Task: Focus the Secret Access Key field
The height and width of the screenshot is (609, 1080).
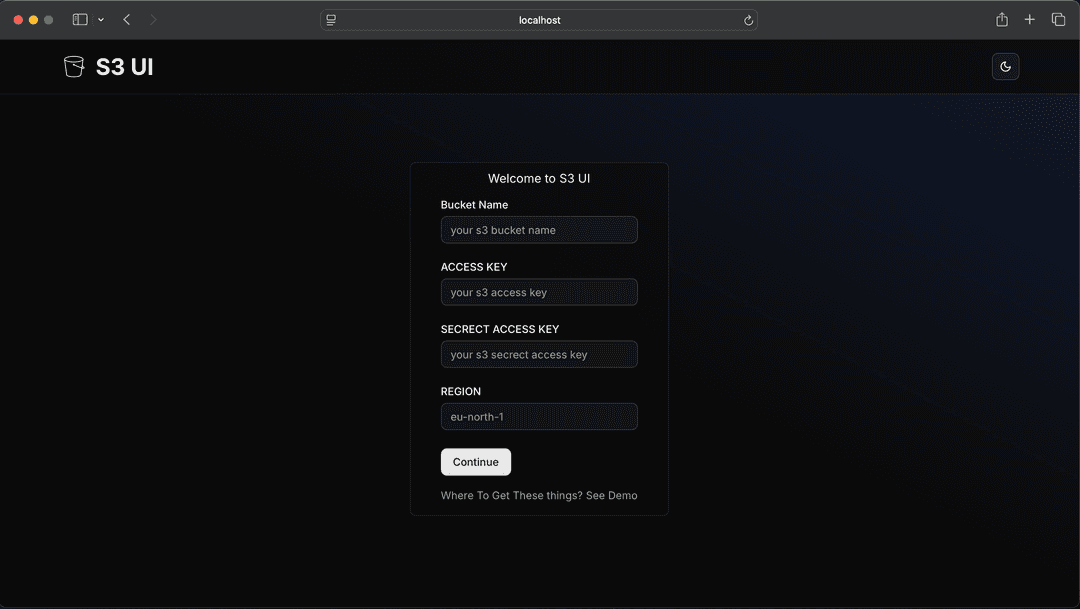Action: pyautogui.click(x=539, y=354)
